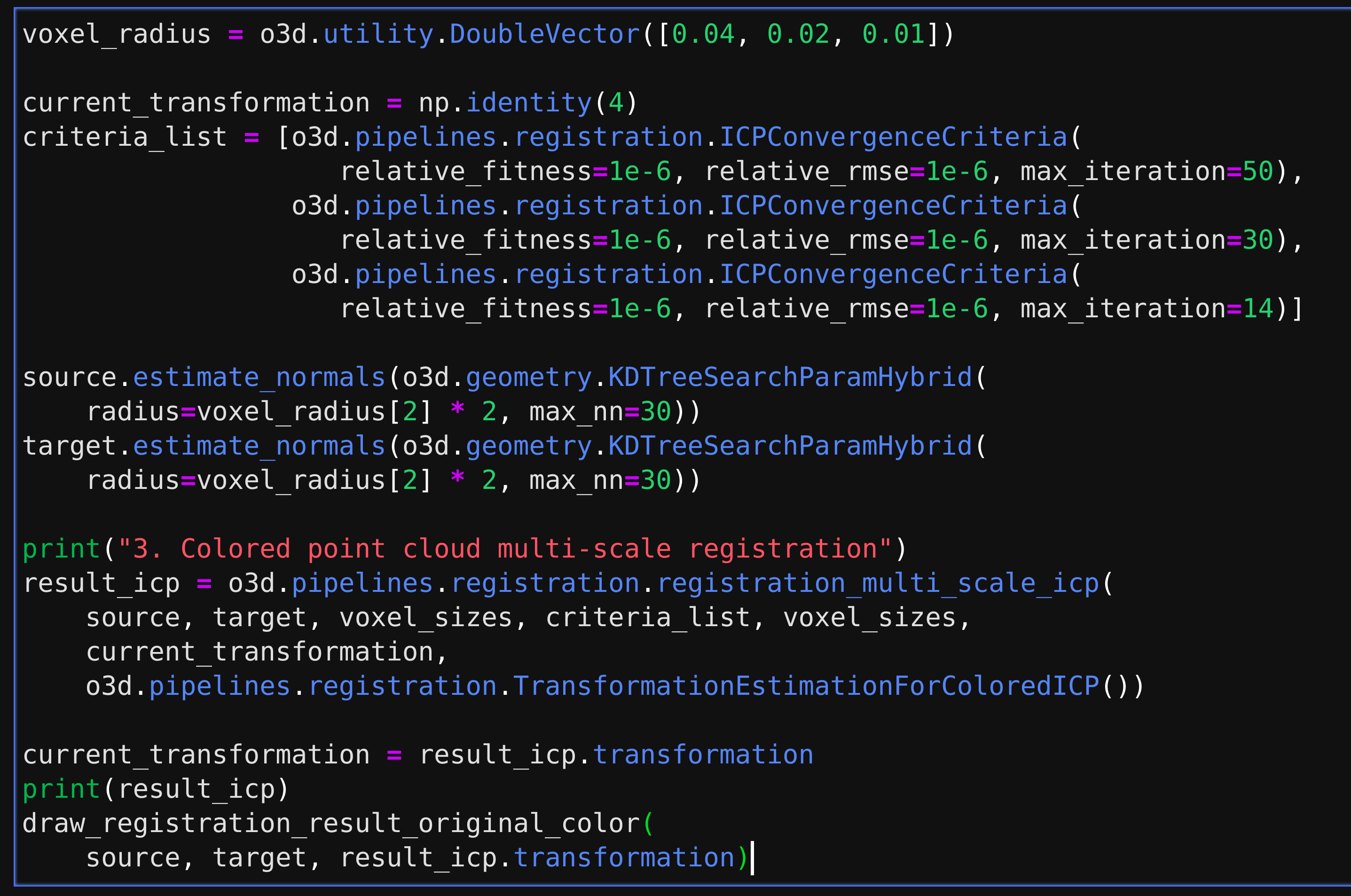Image resolution: width=1351 pixels, height=896 pixels.
Task: Click max_iteration value 30
Action: click(x=1258, y=240)
